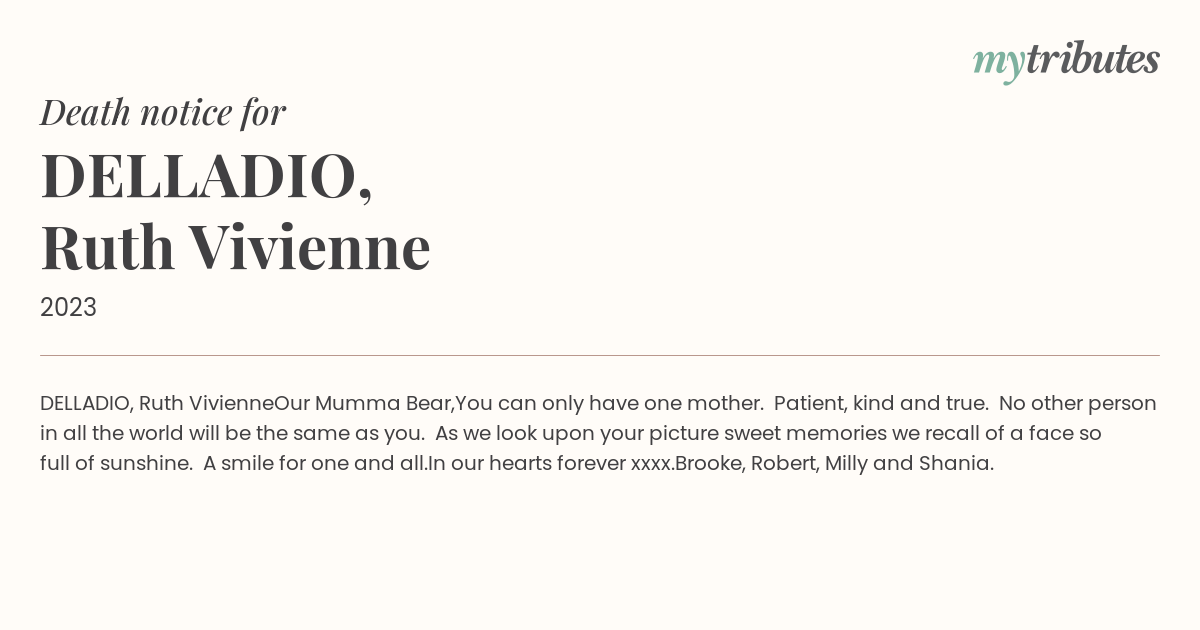The height and width of the screenshot is (630, 1200).
Task: Click "DELLADIO, Ruth Vivienne" at paragraph start
Action: pyautogui.click(x=157, y=404)
